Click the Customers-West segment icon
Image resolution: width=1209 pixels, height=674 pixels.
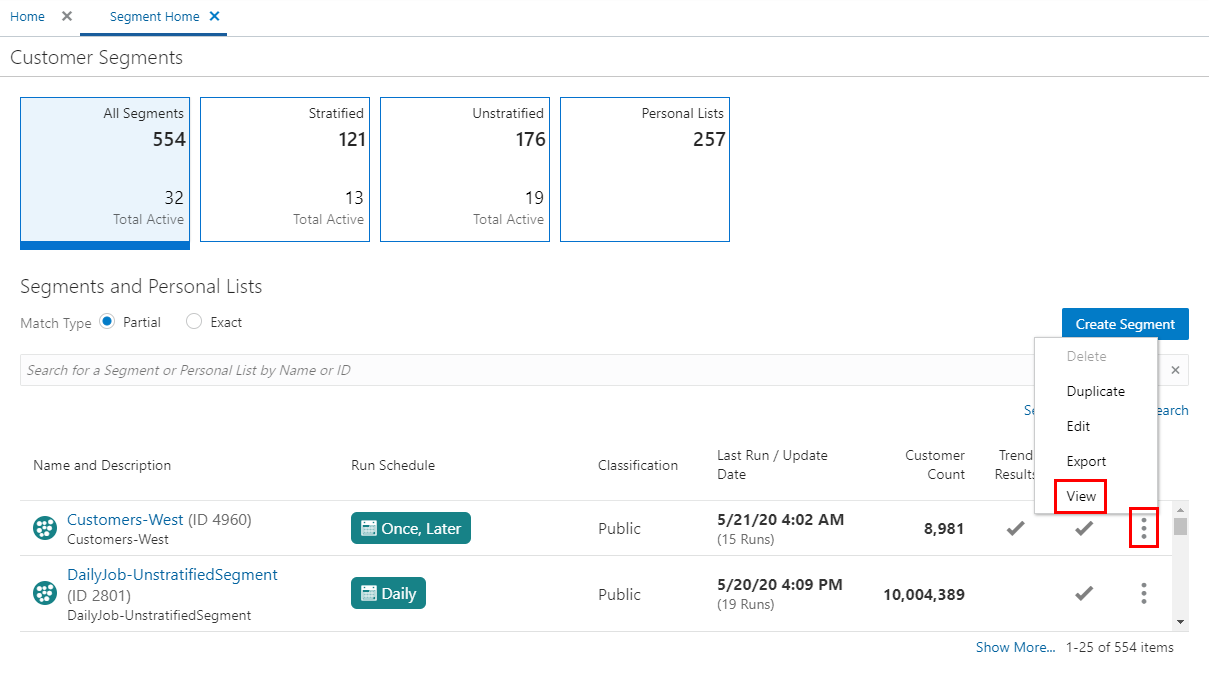45,528
